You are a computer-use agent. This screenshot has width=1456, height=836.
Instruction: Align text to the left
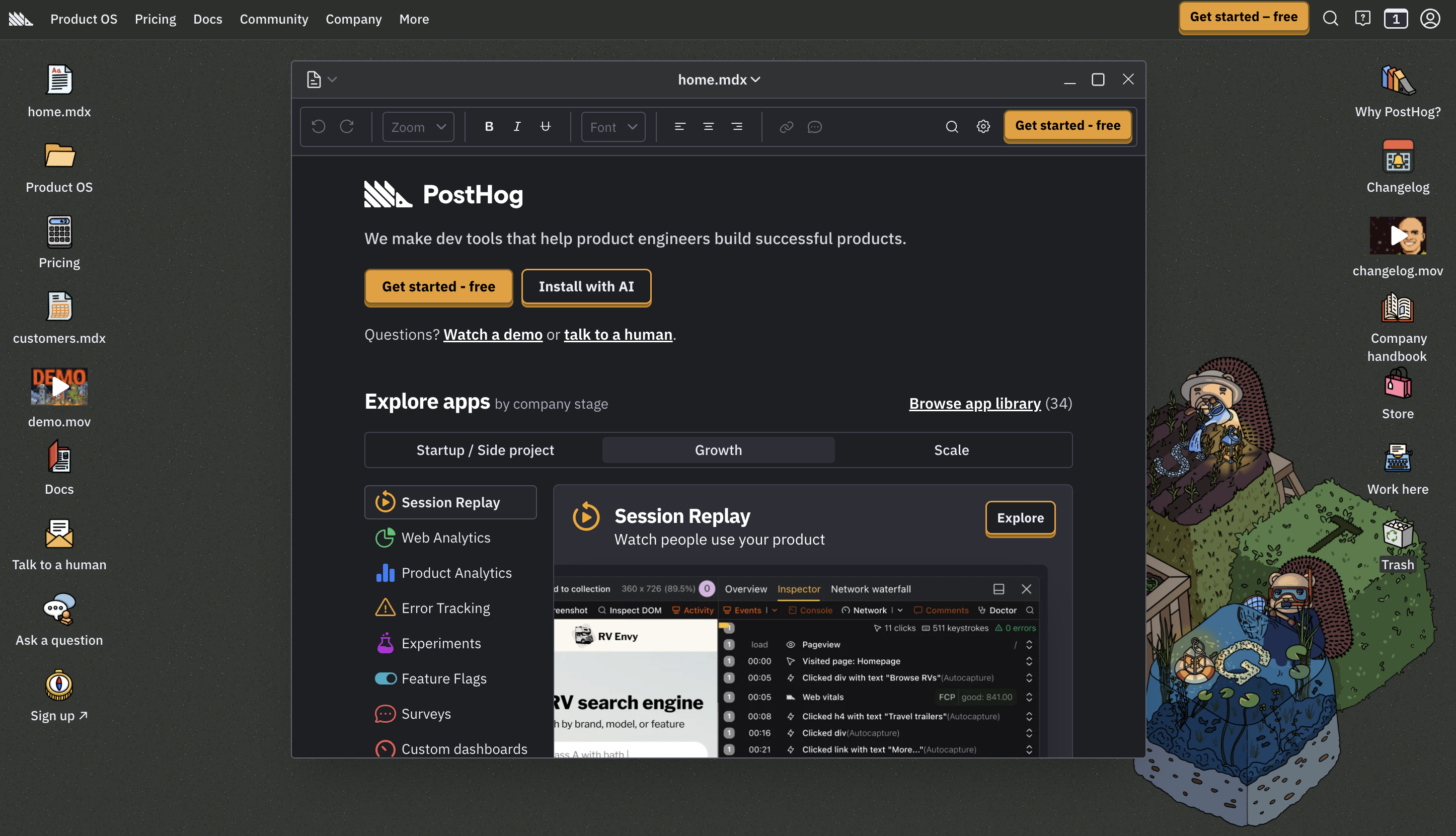[x=680, y=126]
